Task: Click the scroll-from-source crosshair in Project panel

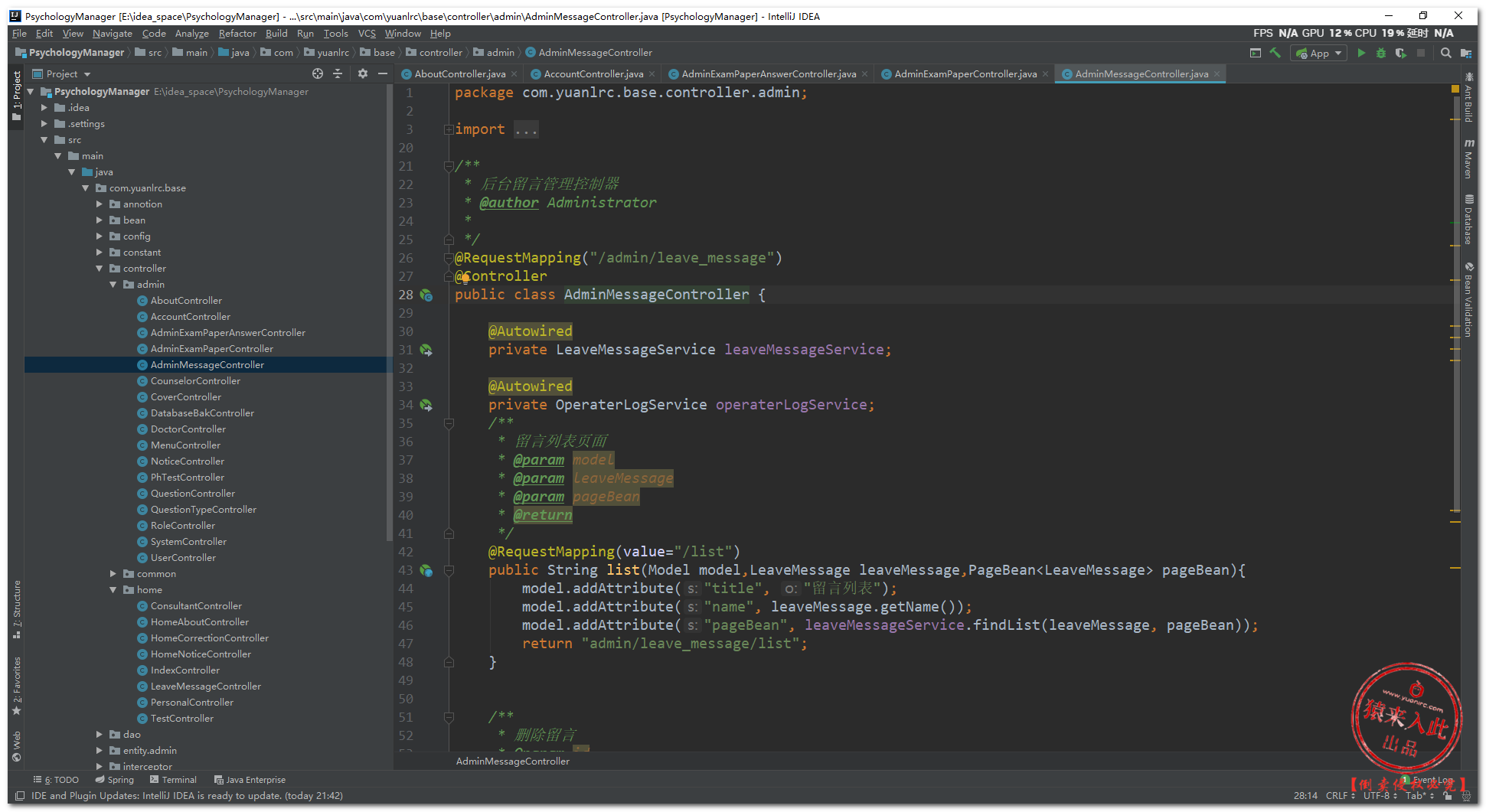Action: pos(318,73)
